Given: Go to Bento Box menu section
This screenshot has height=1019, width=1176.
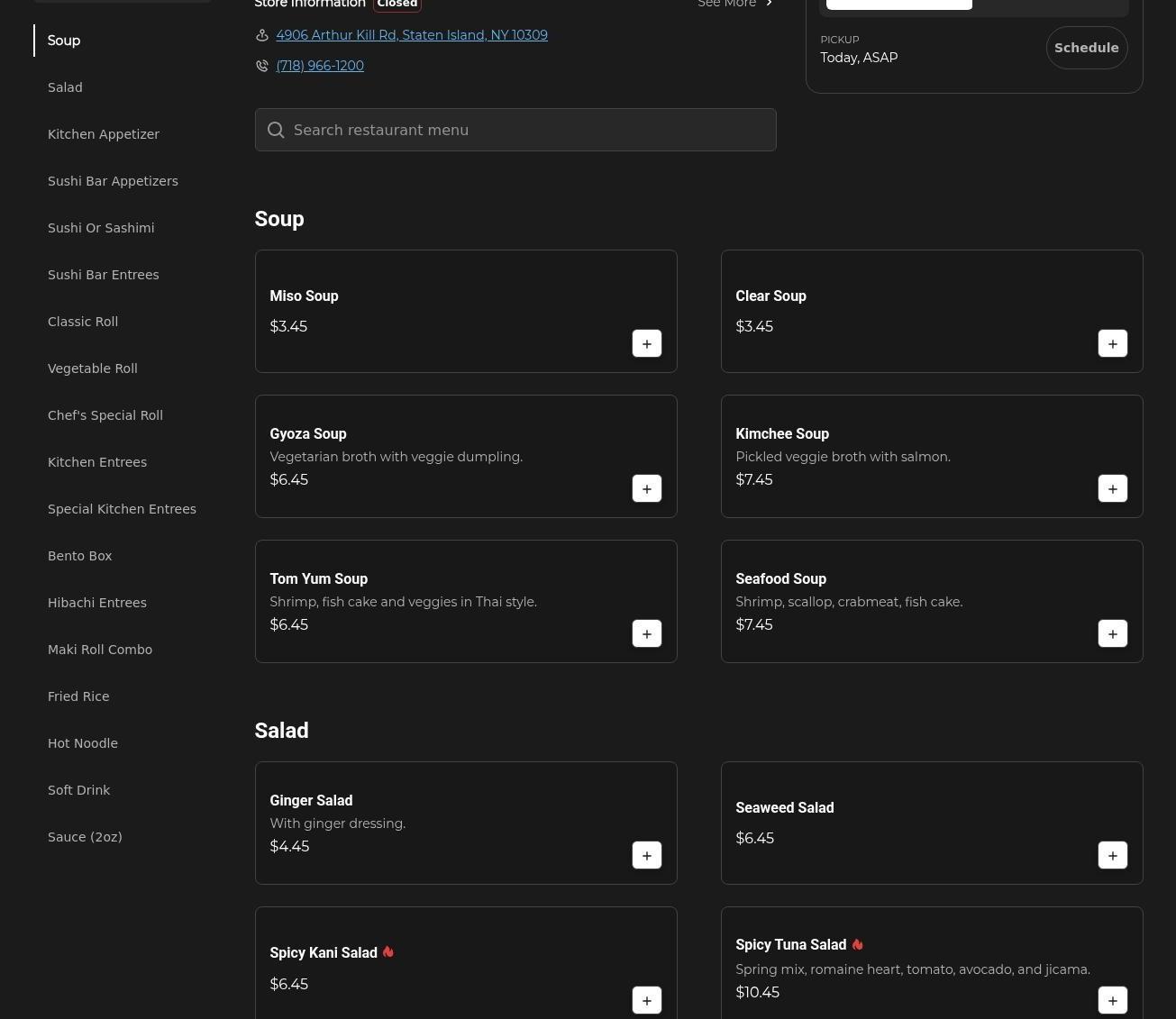Looking at the screenshot, I should click(80, 556).
